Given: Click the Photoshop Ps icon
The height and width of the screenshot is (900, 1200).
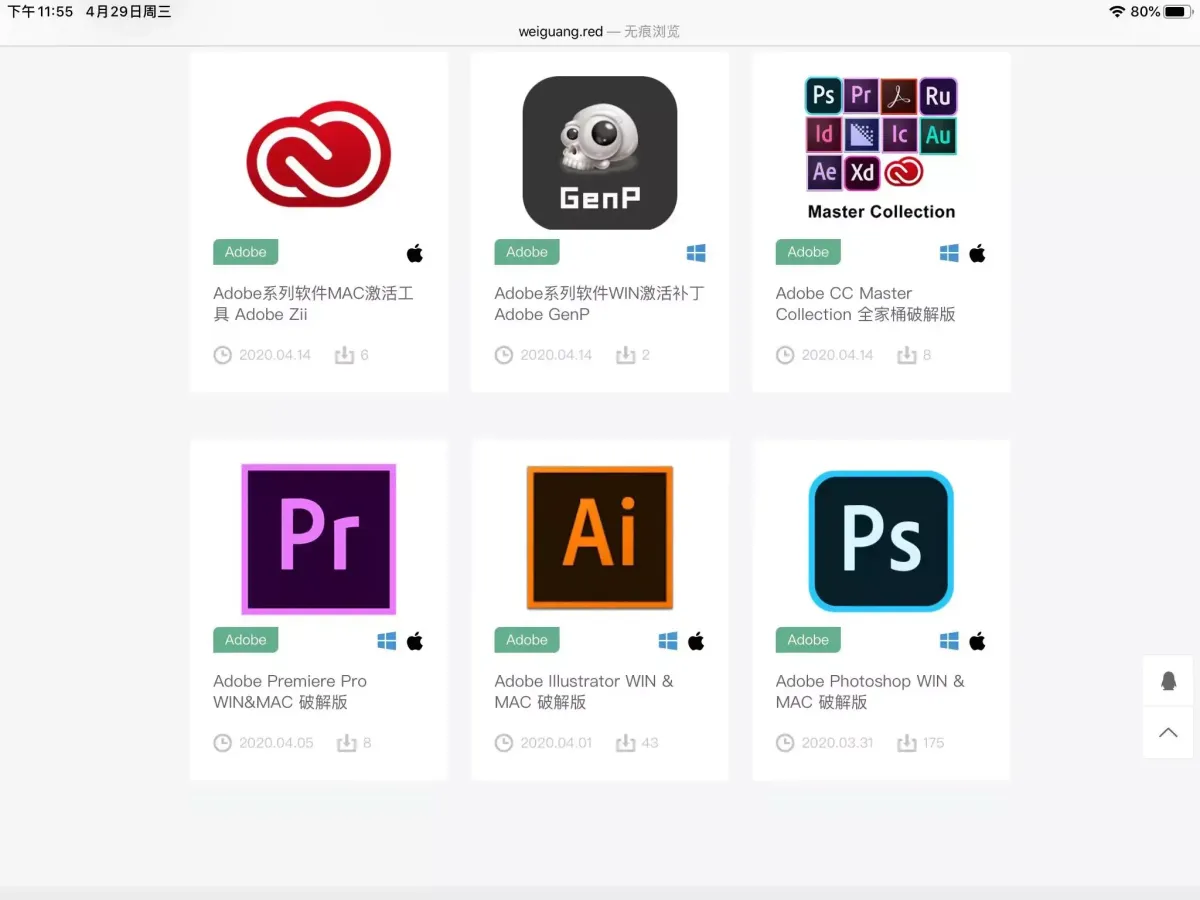Looking at the screenshot, I should click(x=881, y=540).
